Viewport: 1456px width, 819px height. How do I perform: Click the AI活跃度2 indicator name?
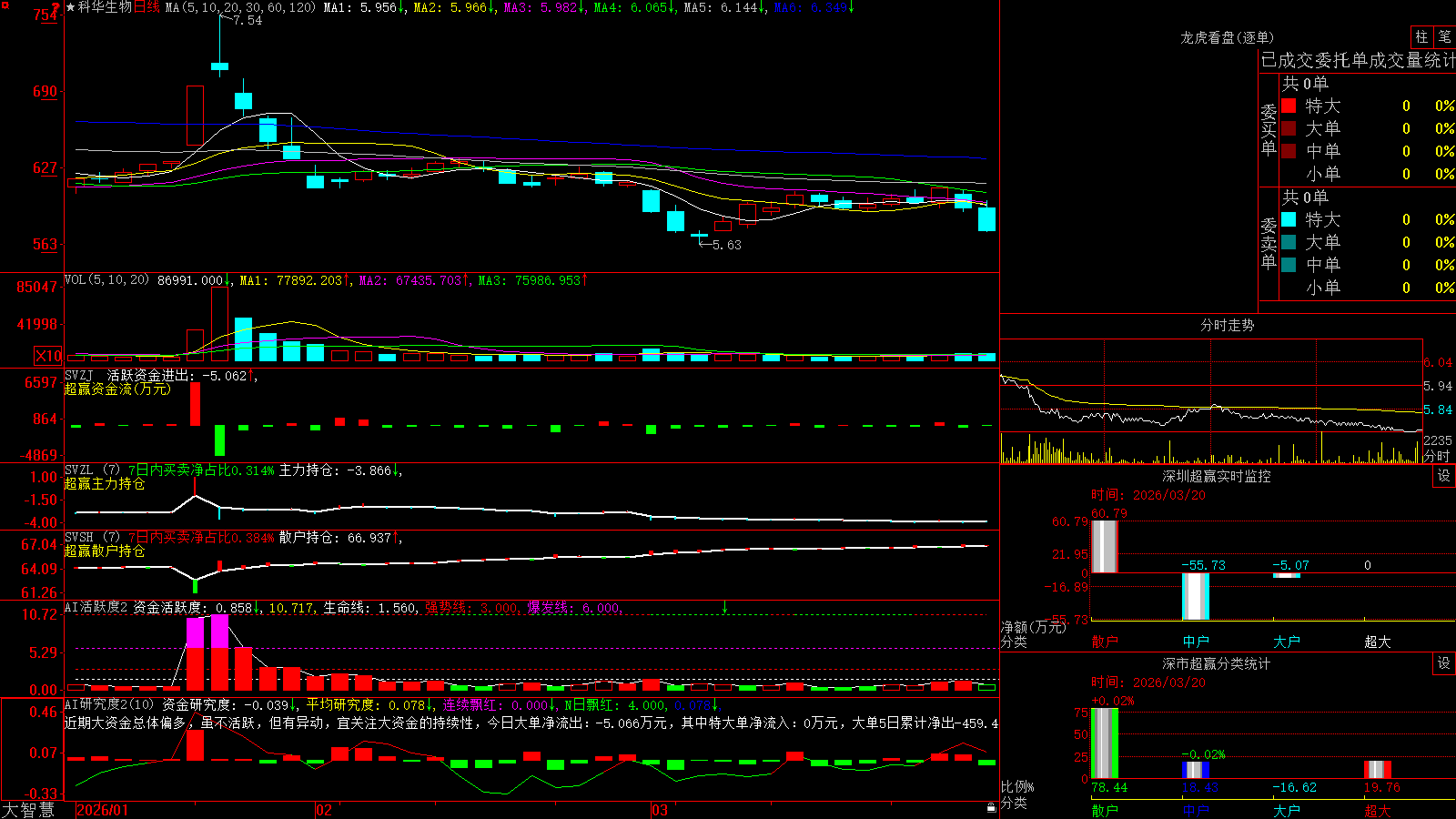point(96,607)
